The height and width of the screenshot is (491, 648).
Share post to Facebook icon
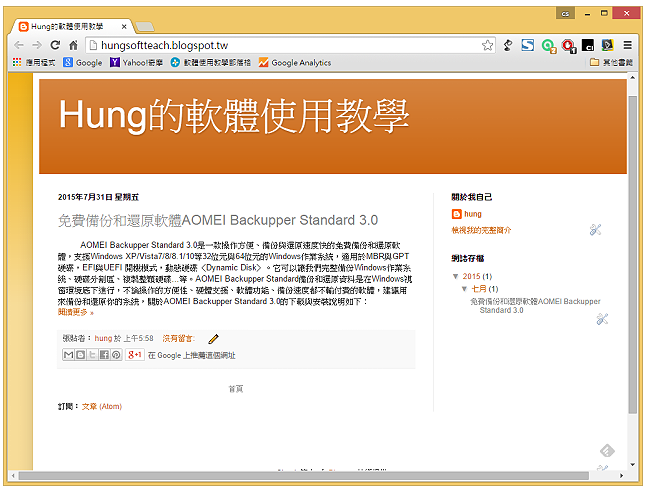(x=105, y=355)
